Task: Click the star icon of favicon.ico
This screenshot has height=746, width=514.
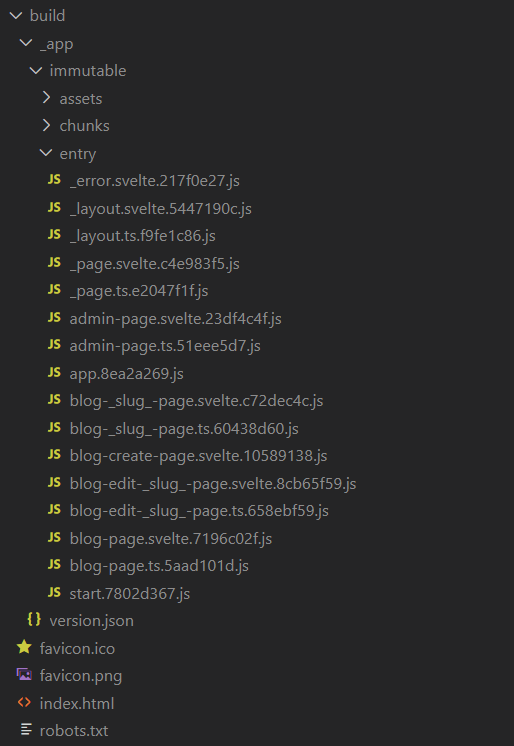Action: click(x=24, y=647)
